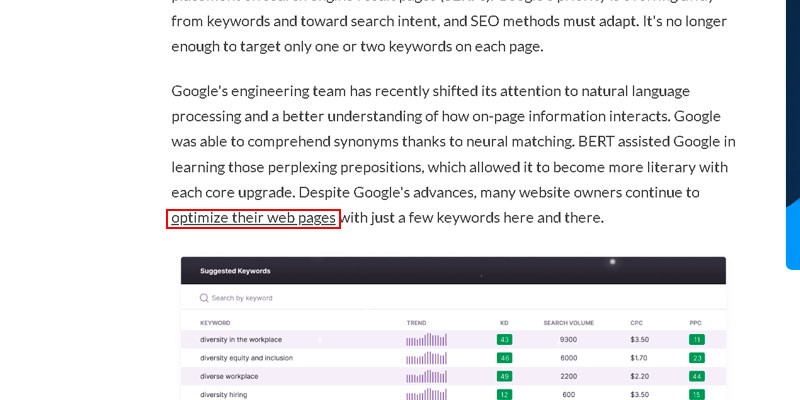Select the 'diversity equity and inclusion' keyword
This screenshot has height=400, width=800.
coord(246,358)
